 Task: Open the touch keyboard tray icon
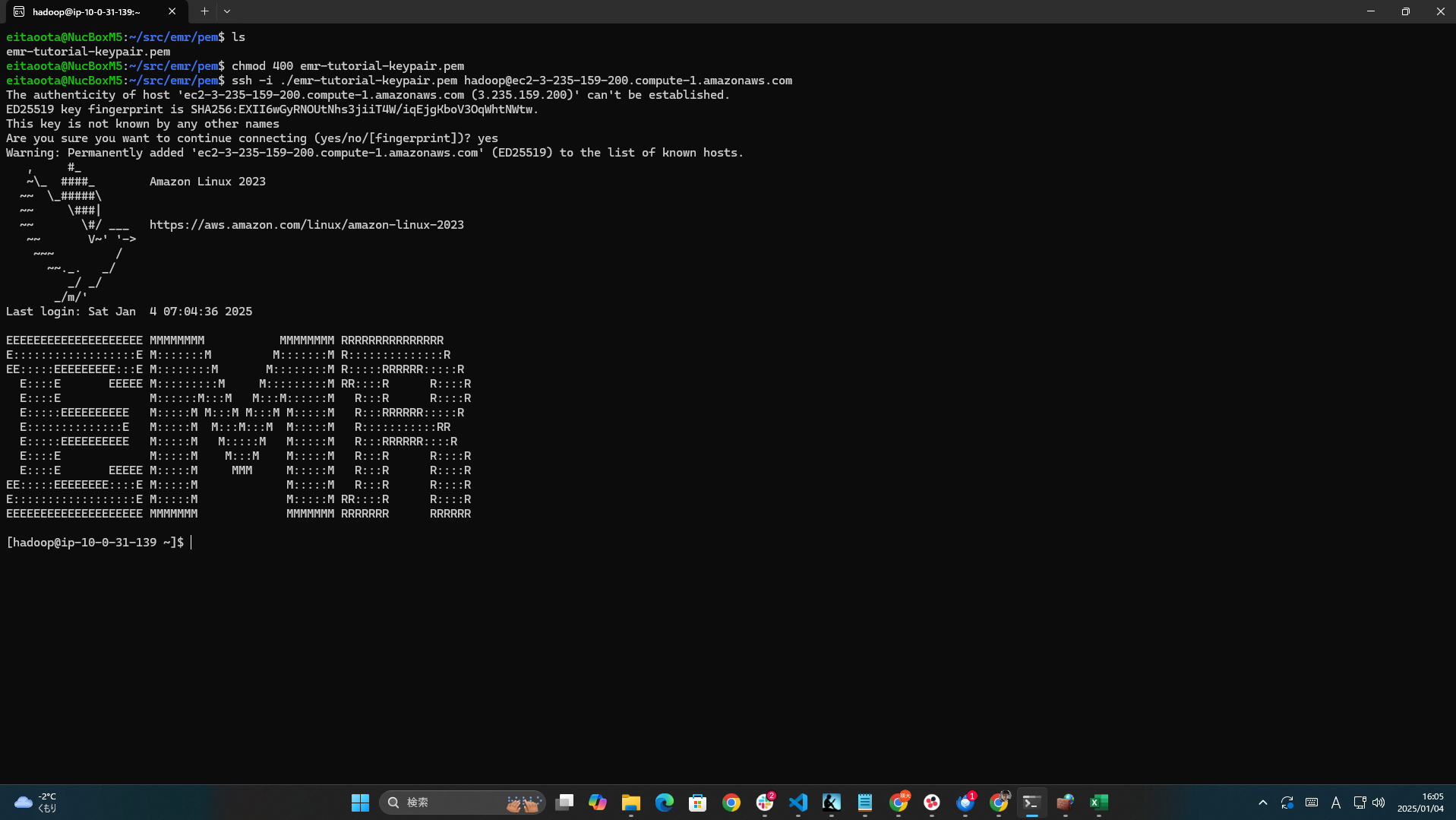tap(1312, 803)
